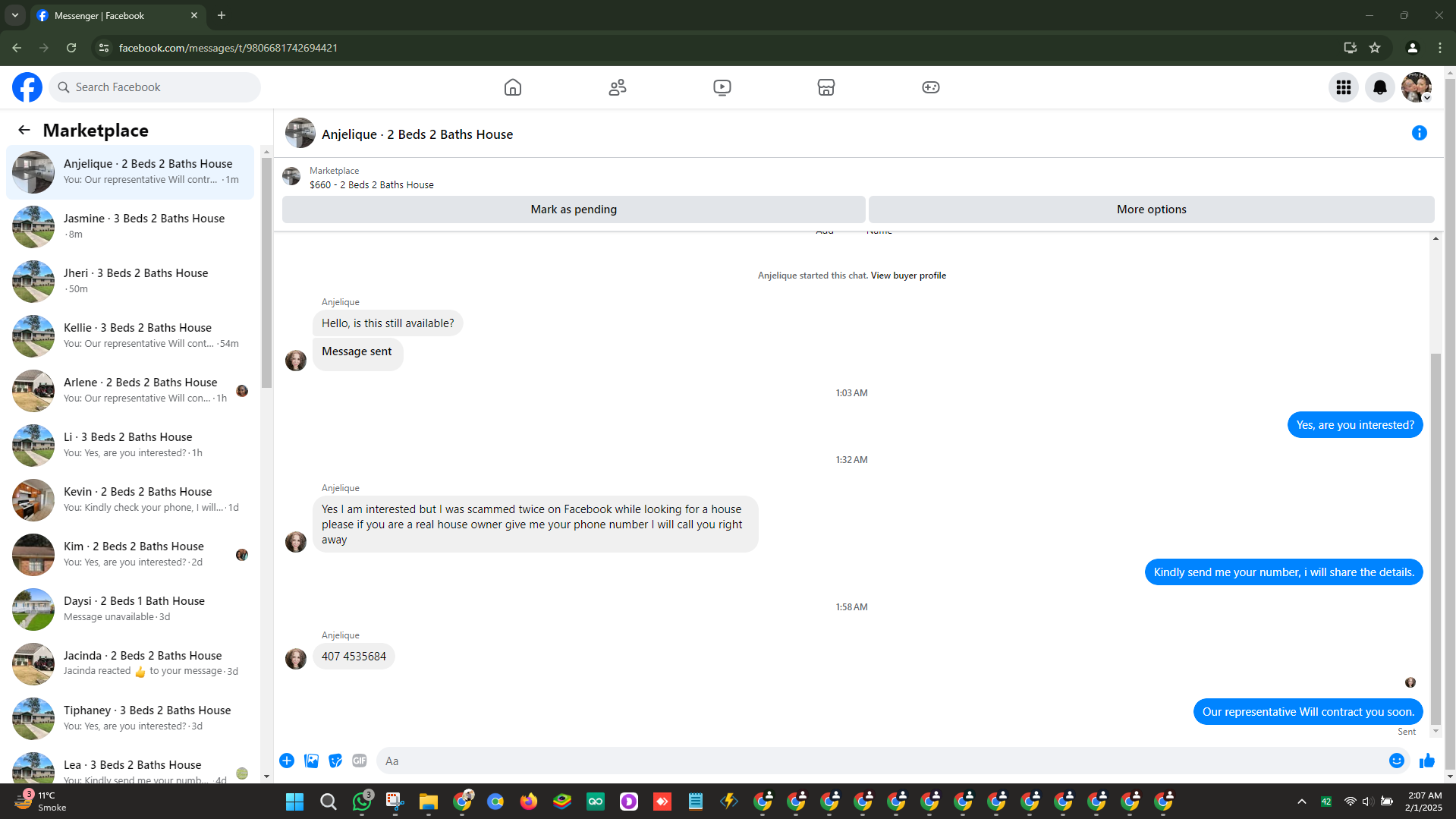The height and width of the screenshot is (819, 1456).
Task: Go back from Marketplace chats
Action: [x=24, y=131]
